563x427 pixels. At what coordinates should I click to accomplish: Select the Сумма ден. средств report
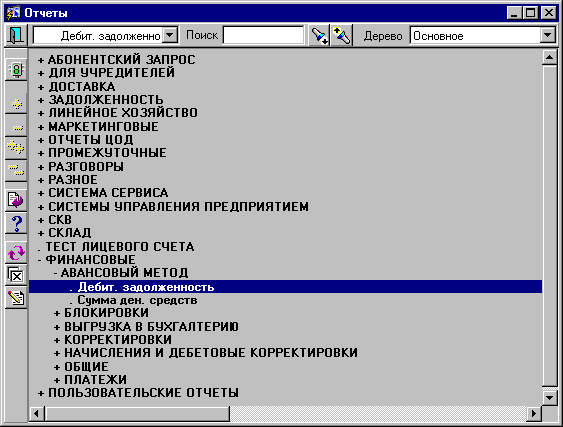(x=137, y=300)
